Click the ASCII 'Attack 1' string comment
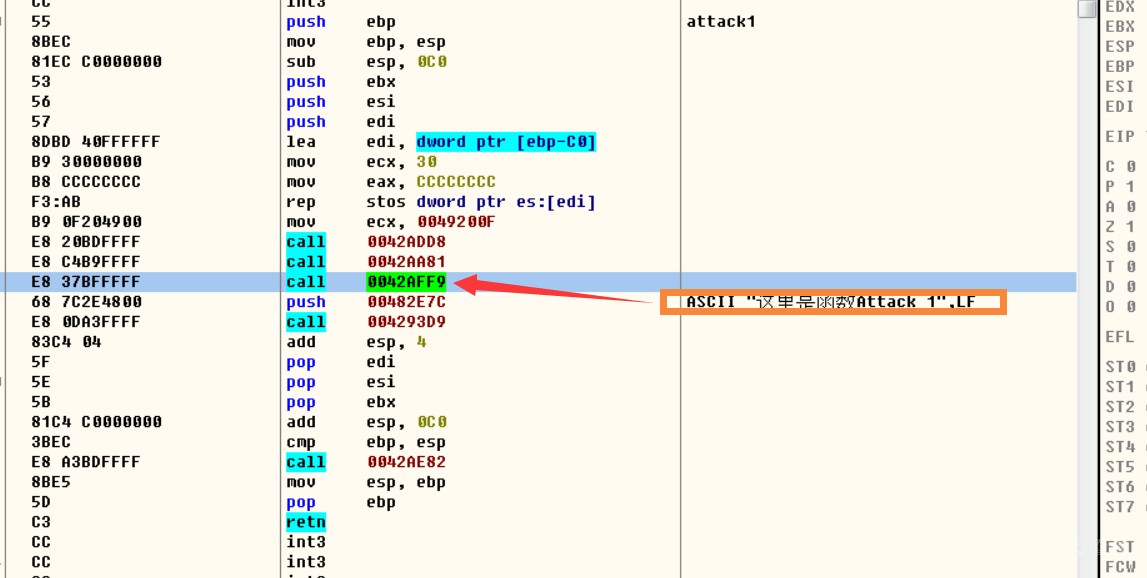1147x578 pixels. pyautogui.click(x=833, y=302)
